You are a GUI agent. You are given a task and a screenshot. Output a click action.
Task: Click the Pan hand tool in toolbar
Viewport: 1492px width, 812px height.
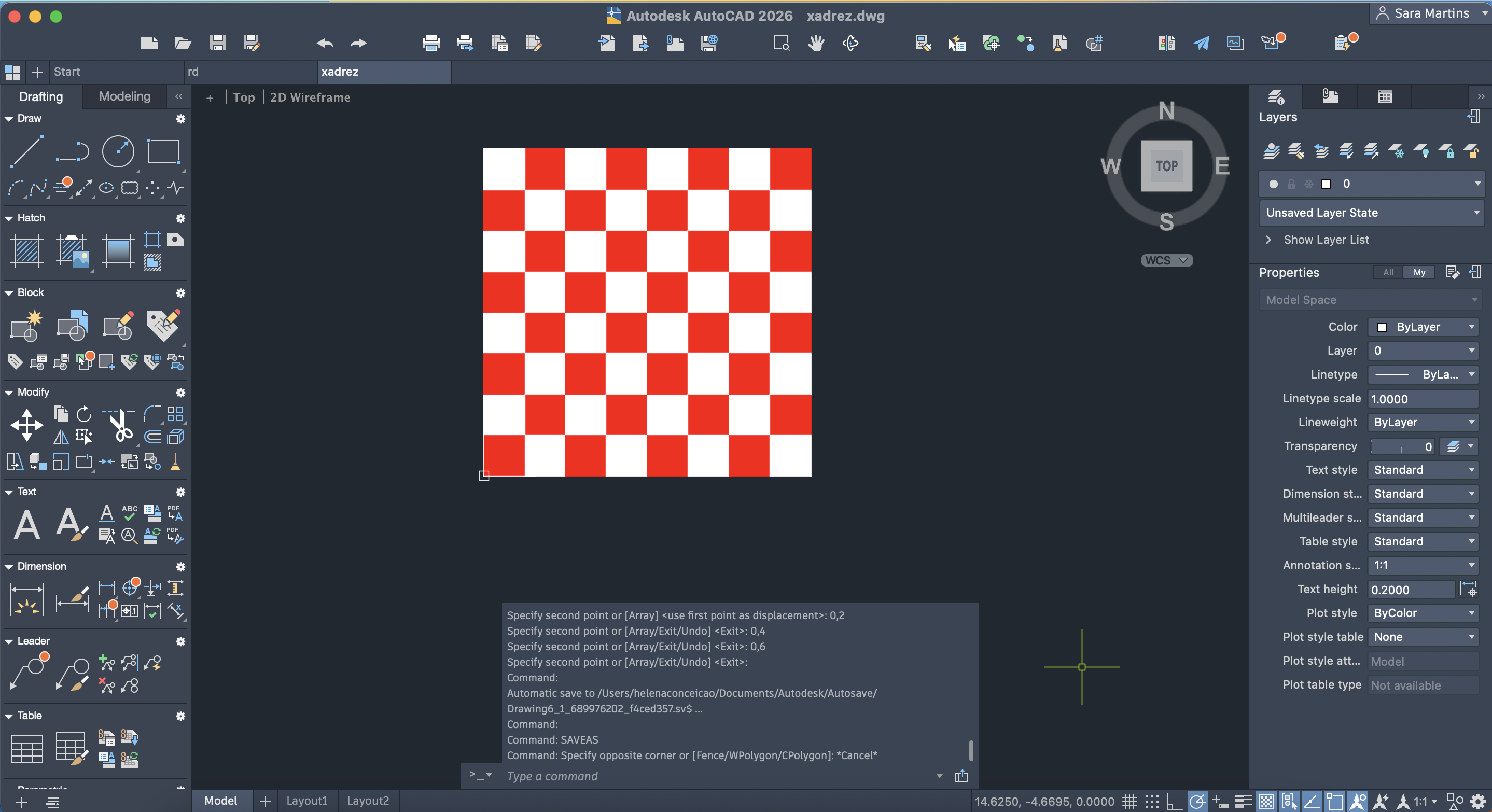816,43
